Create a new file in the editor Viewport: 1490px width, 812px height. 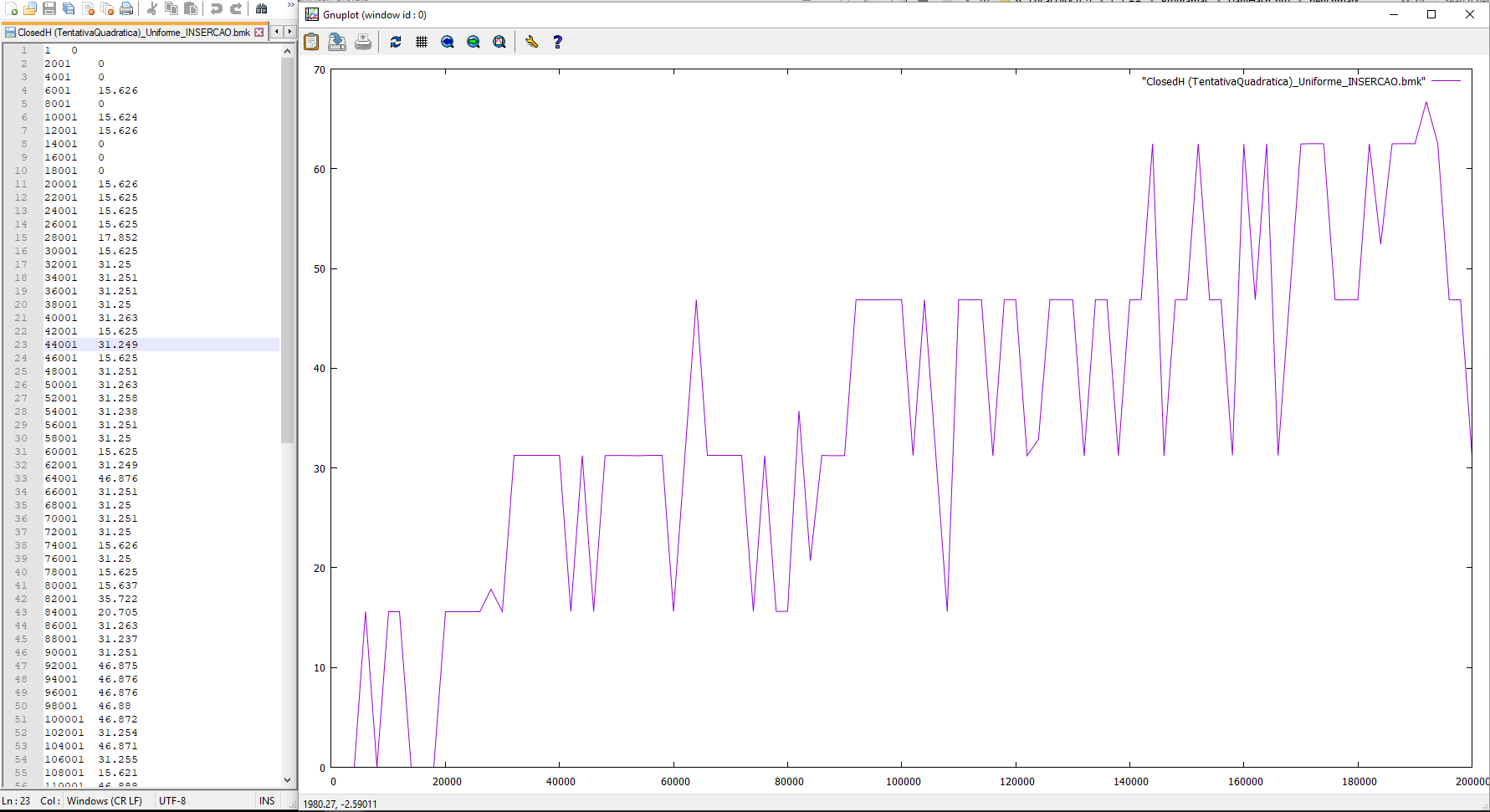(11, 8)
